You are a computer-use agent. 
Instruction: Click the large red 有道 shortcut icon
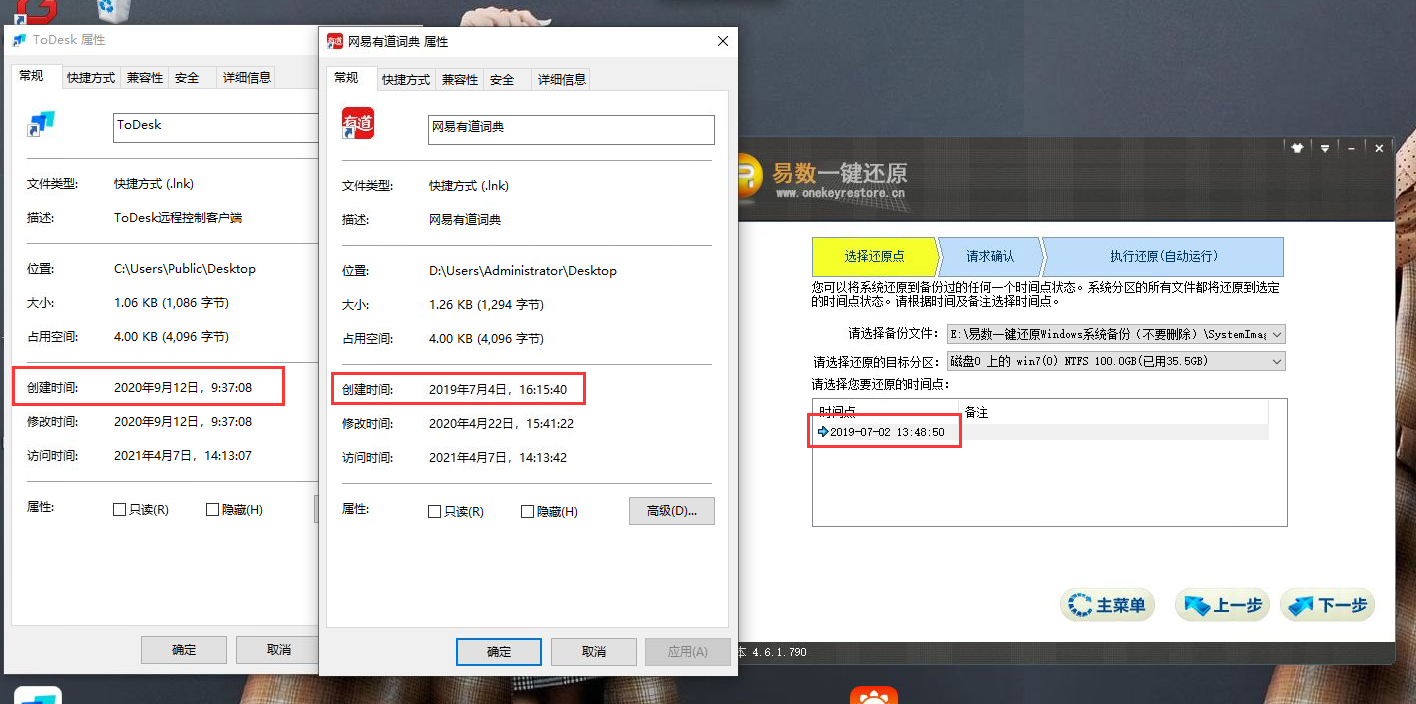(358, 123)
